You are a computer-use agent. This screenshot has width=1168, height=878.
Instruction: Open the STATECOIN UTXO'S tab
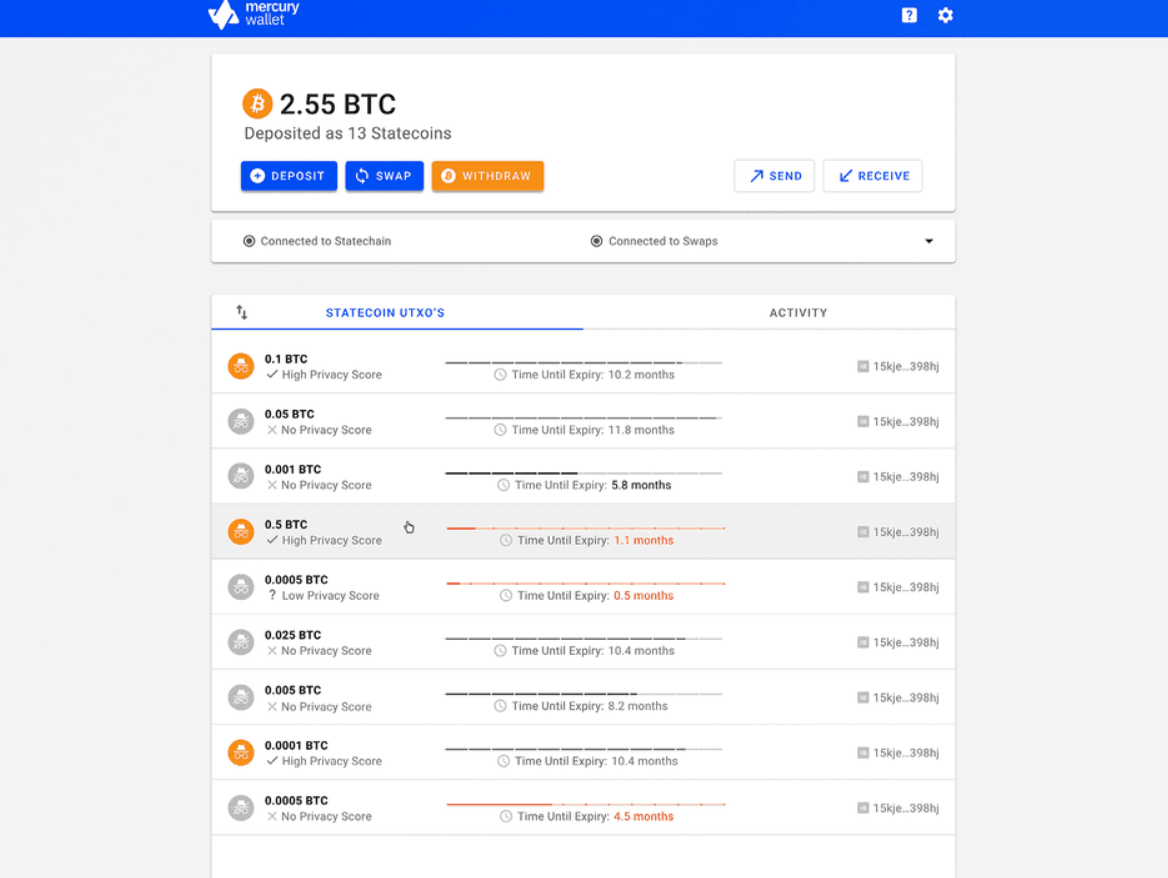385,313
